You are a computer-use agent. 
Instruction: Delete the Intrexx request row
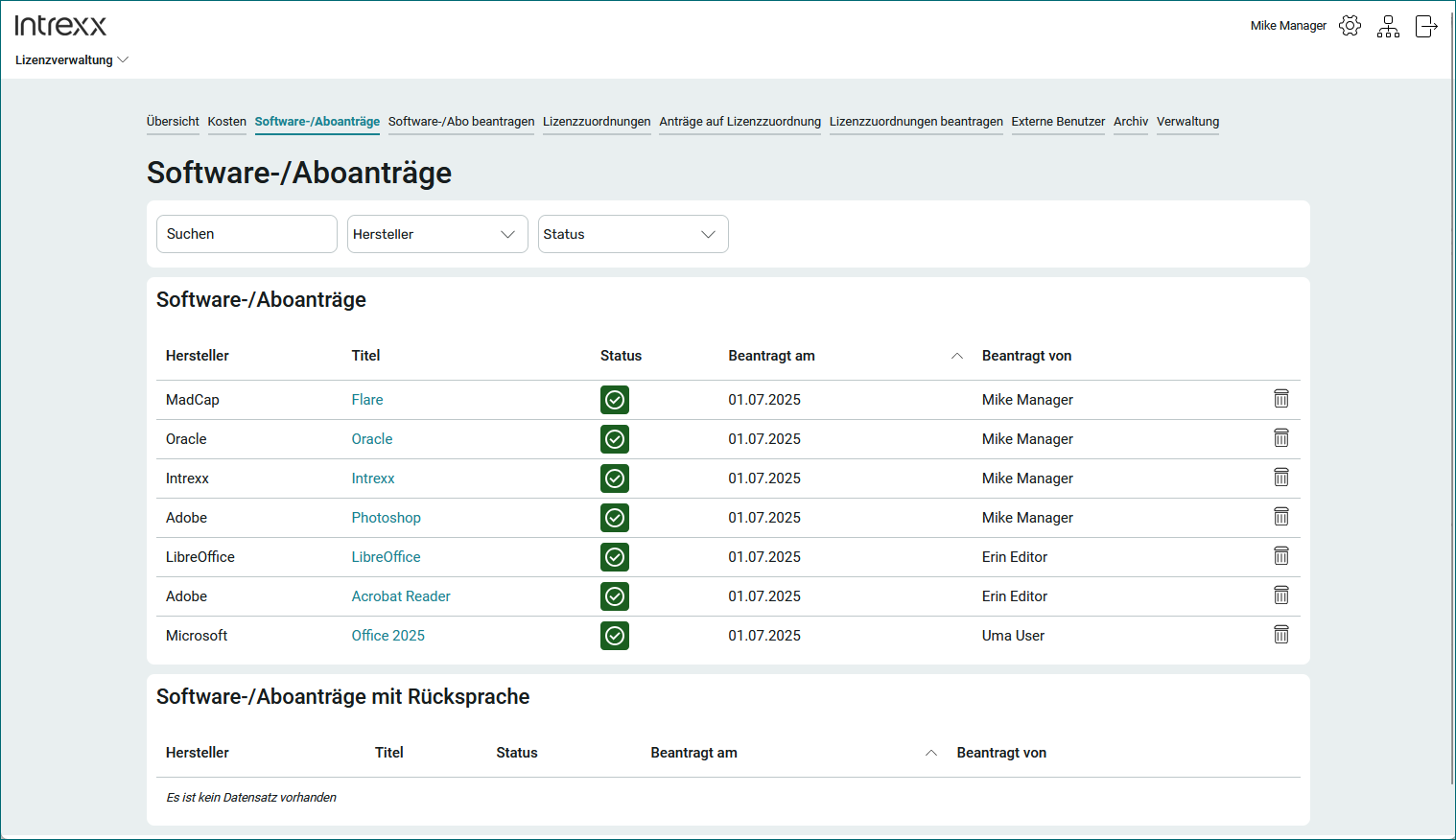(x=1280, y=477)
